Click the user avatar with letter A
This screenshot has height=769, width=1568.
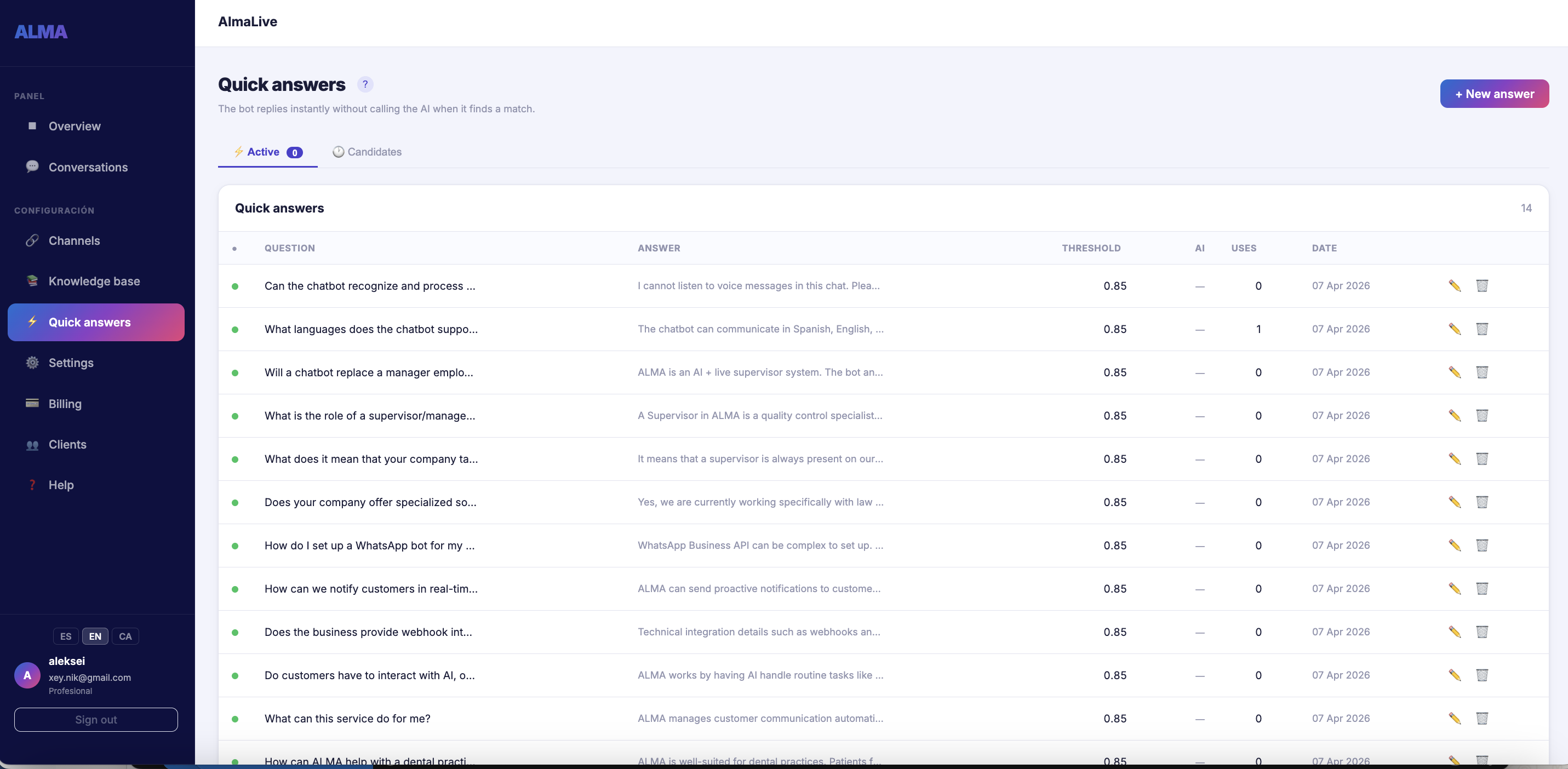pyautogui.click(x=27, y=675)
